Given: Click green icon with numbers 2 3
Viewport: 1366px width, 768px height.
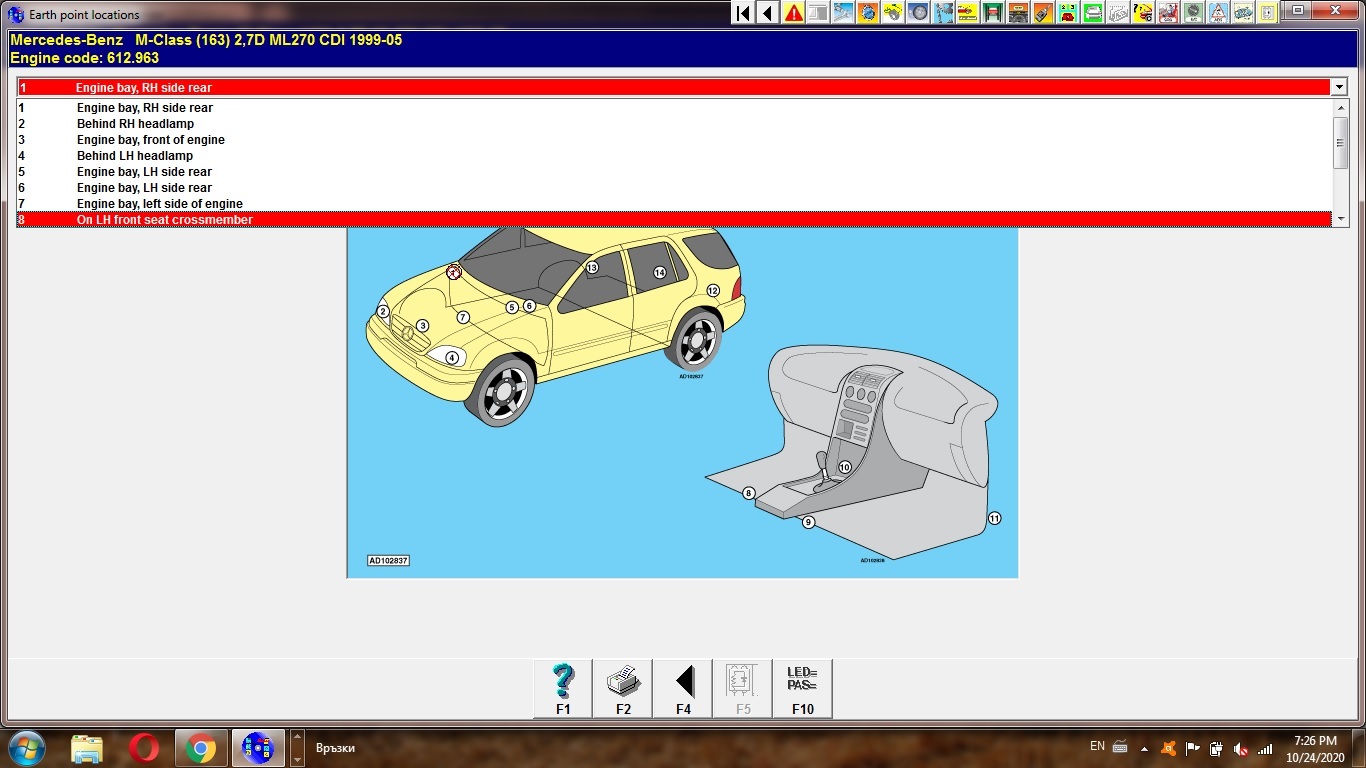Looking at the screenshot, I should tap(1068, 13).
